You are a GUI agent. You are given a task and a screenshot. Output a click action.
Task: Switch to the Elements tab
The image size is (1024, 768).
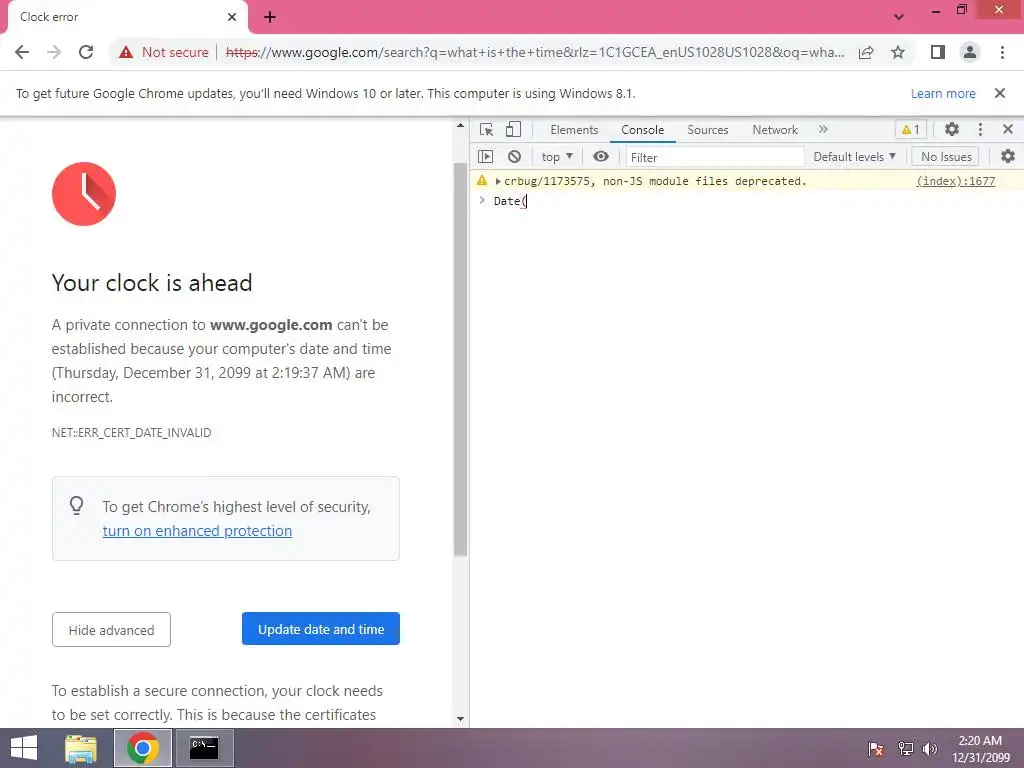(x=574, y=129)
